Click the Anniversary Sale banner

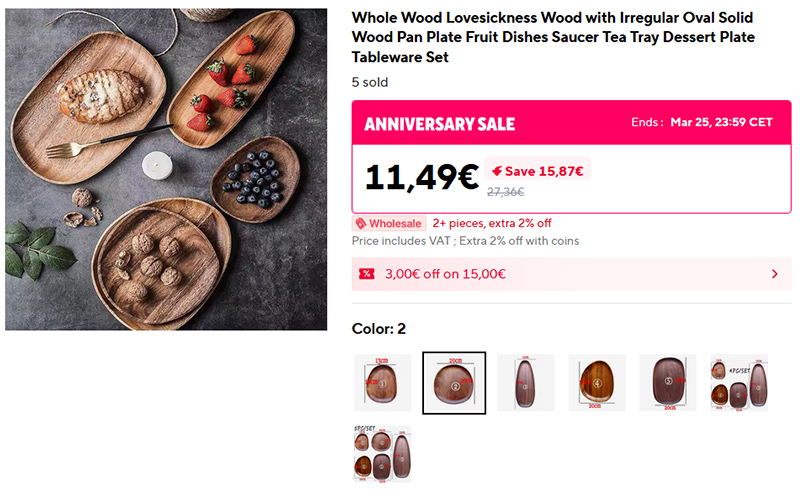click(x=440, y=124)
